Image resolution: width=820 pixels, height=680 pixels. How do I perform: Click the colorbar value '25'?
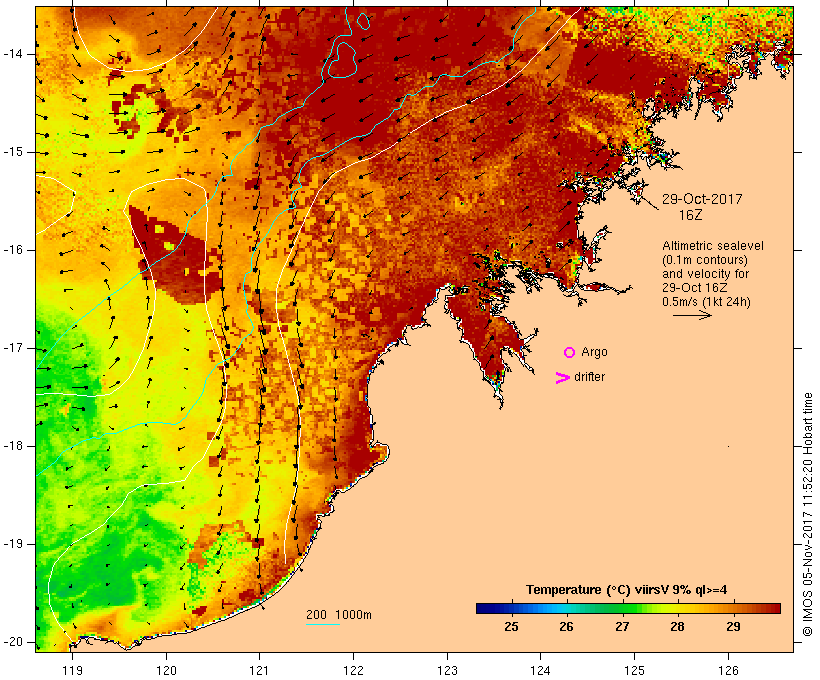click(511, 627)
